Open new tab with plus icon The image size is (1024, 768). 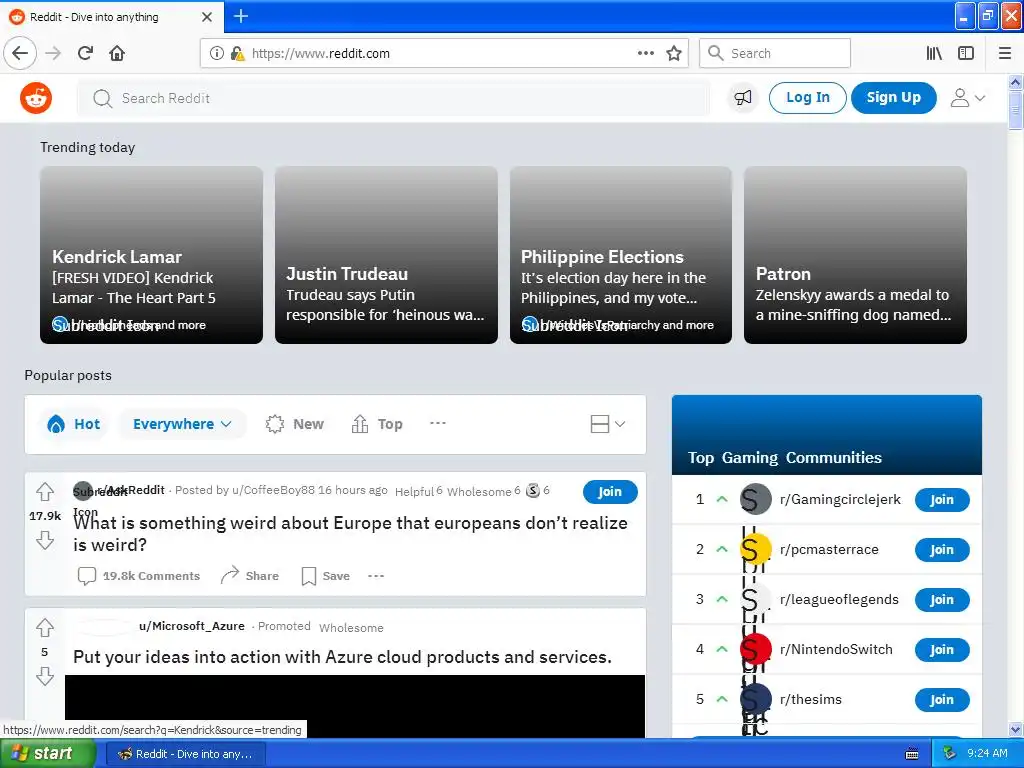tap(240, 16)
